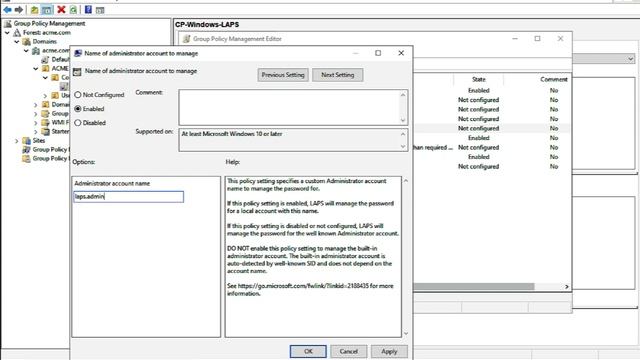Close the Group Policy Management Editor window

pyautogui.click(x=560, y=38)
